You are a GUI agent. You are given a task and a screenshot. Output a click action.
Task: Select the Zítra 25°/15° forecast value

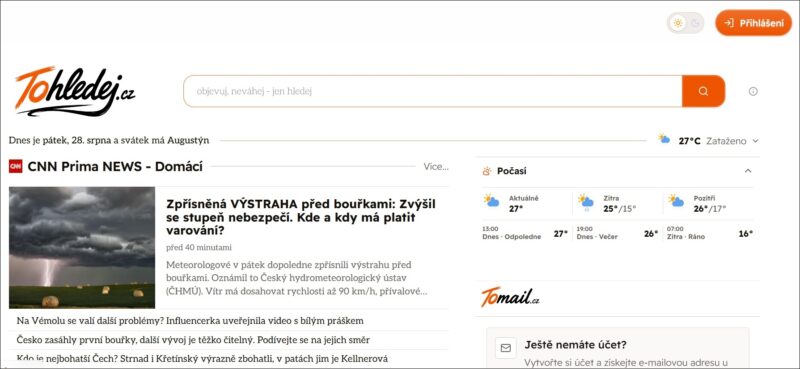[x=620, y=209]
